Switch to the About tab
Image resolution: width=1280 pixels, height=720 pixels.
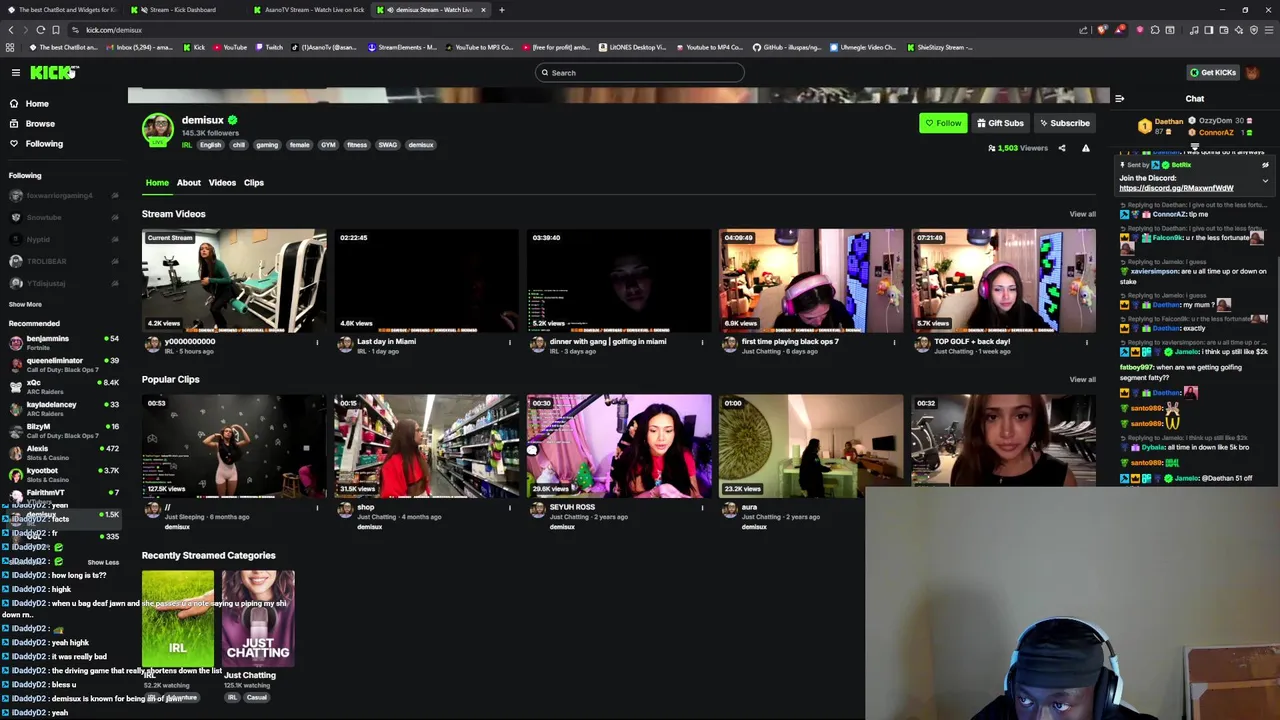[x=189, y=183]
